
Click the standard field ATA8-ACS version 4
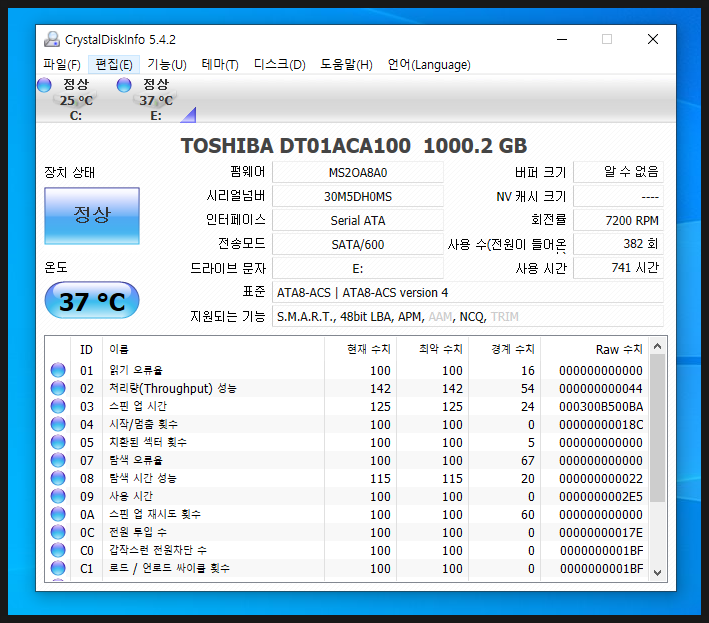(x=468, y=293)
